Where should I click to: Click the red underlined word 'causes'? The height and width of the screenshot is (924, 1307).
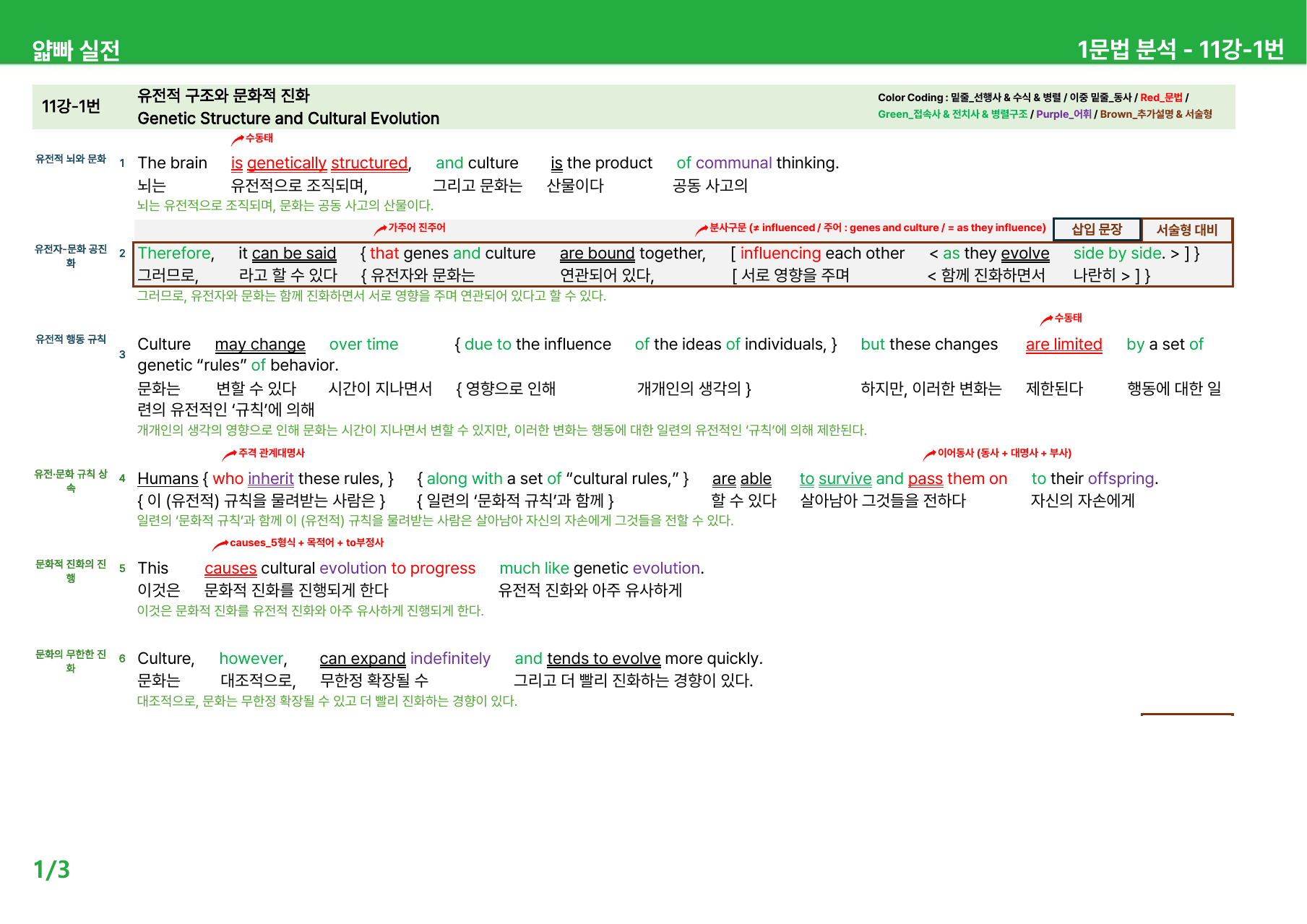[230, 569]
